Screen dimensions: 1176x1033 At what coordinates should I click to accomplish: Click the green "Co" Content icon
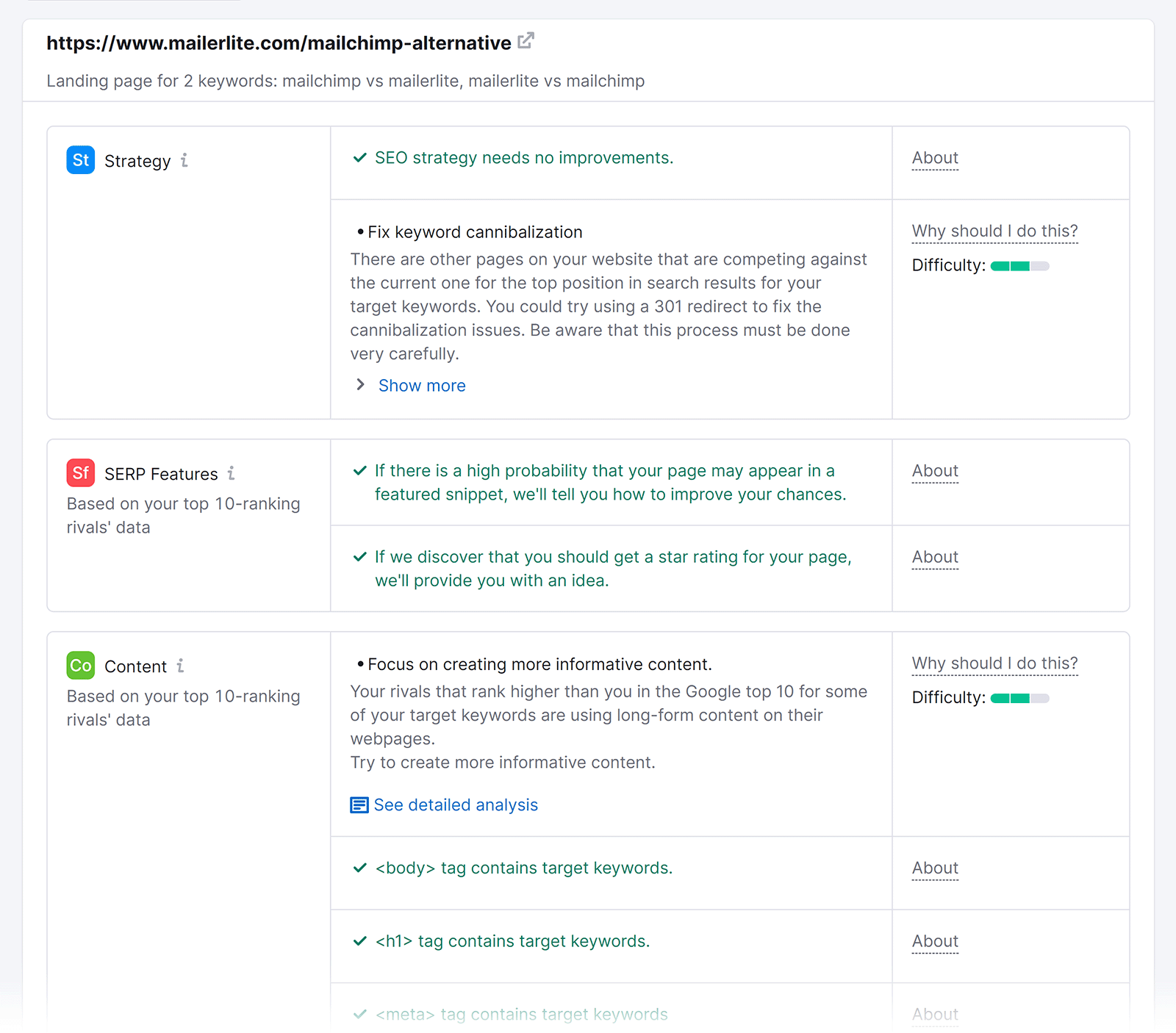tap(80, 666)
